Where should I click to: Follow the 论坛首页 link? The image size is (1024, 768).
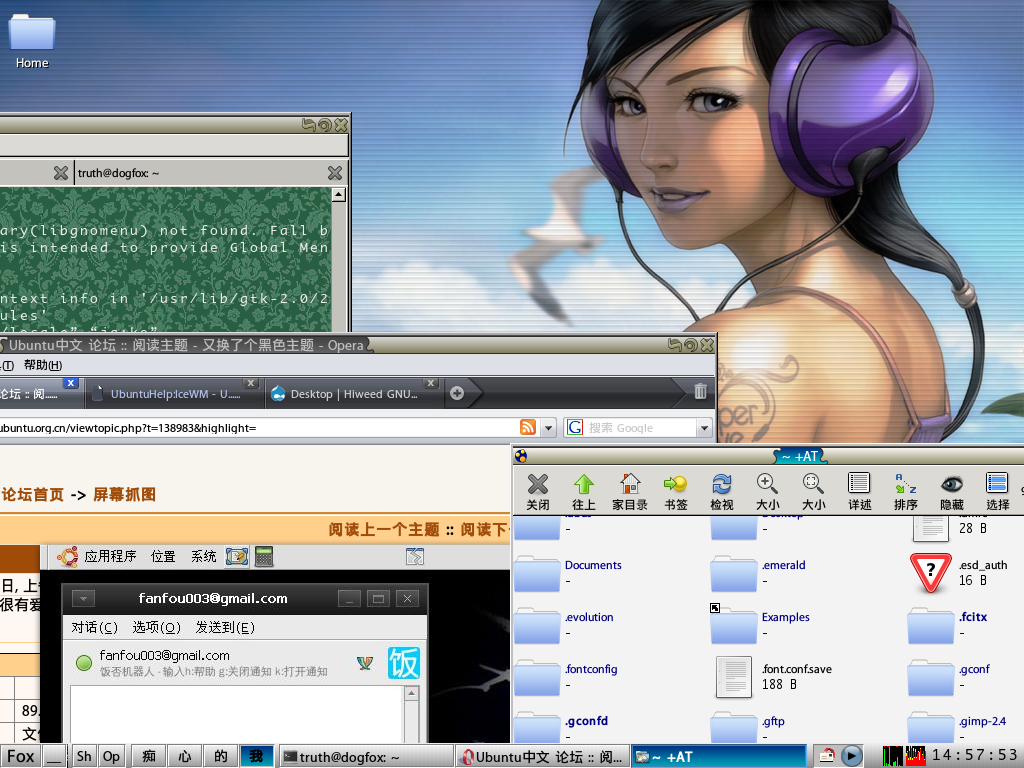point(33,494)
